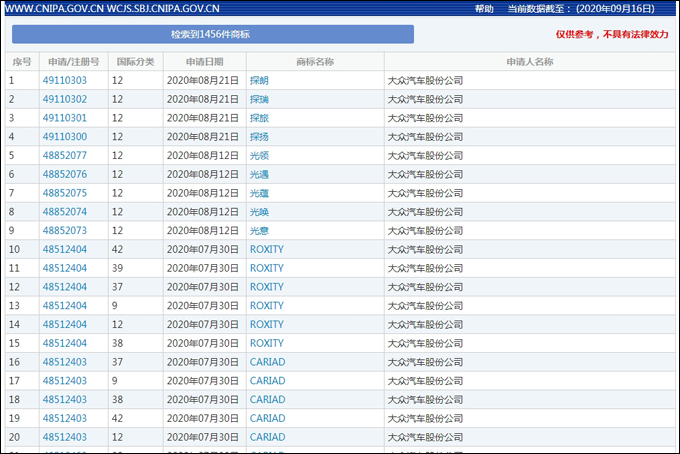Open the trademark name link in row 2

click(259, 99)
